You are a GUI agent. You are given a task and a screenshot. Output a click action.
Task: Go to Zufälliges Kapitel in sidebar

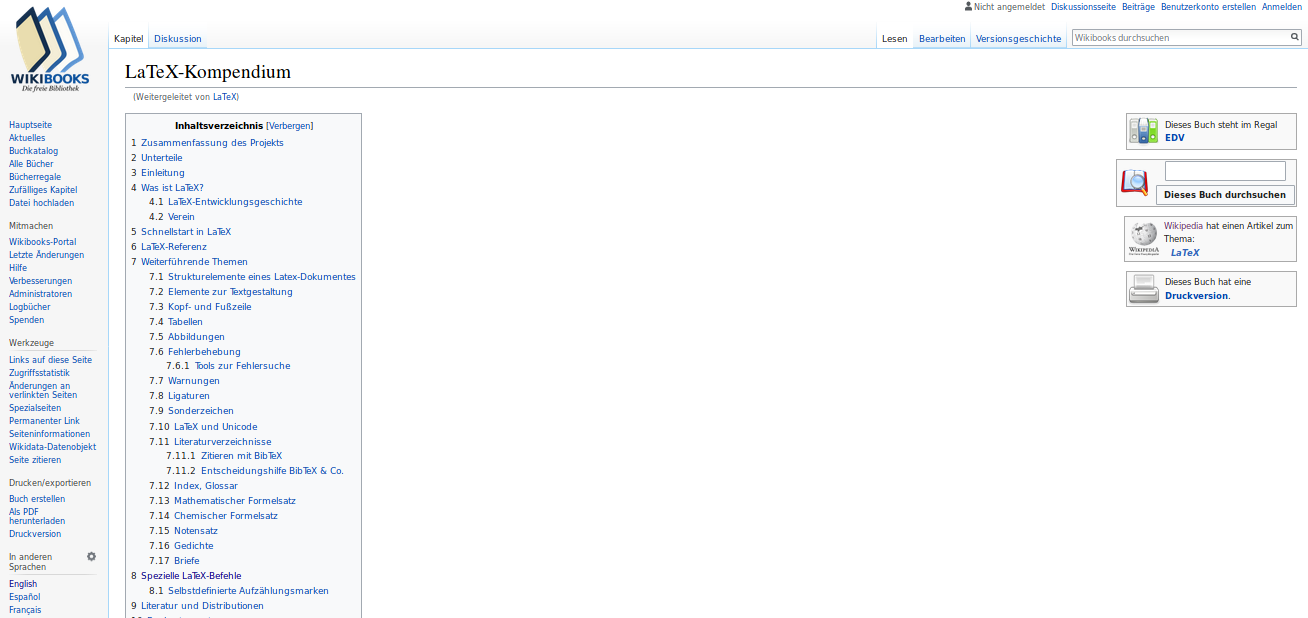[43, 190]
